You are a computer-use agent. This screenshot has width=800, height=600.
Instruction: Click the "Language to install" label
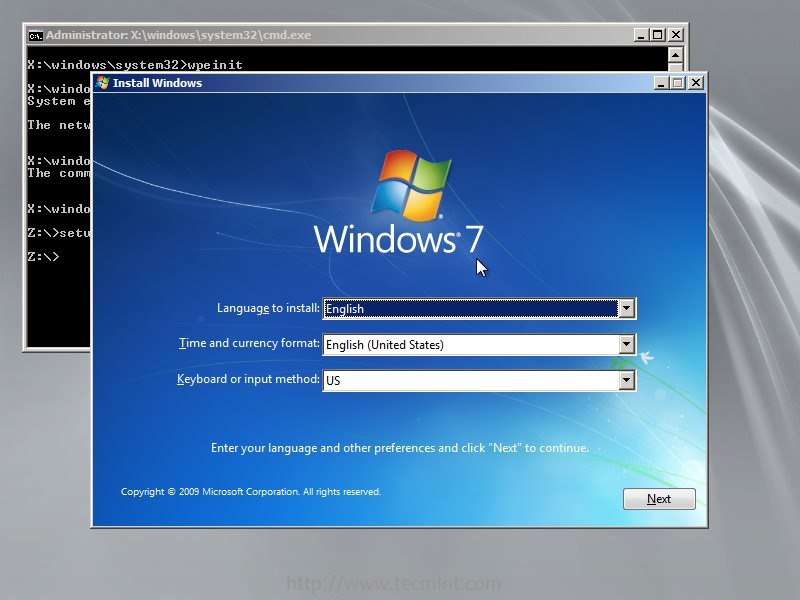(268, 308)
